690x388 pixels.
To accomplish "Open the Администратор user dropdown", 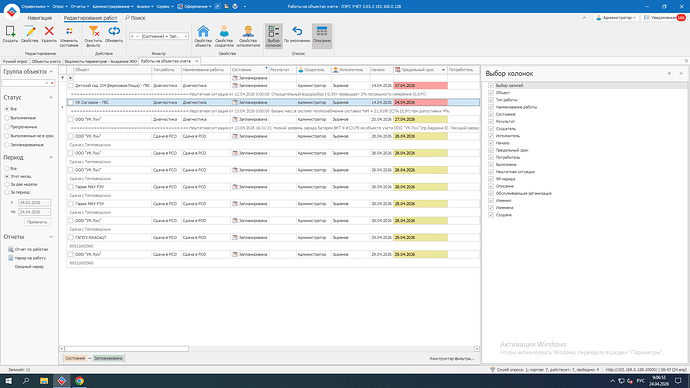I will click(616, 18).
